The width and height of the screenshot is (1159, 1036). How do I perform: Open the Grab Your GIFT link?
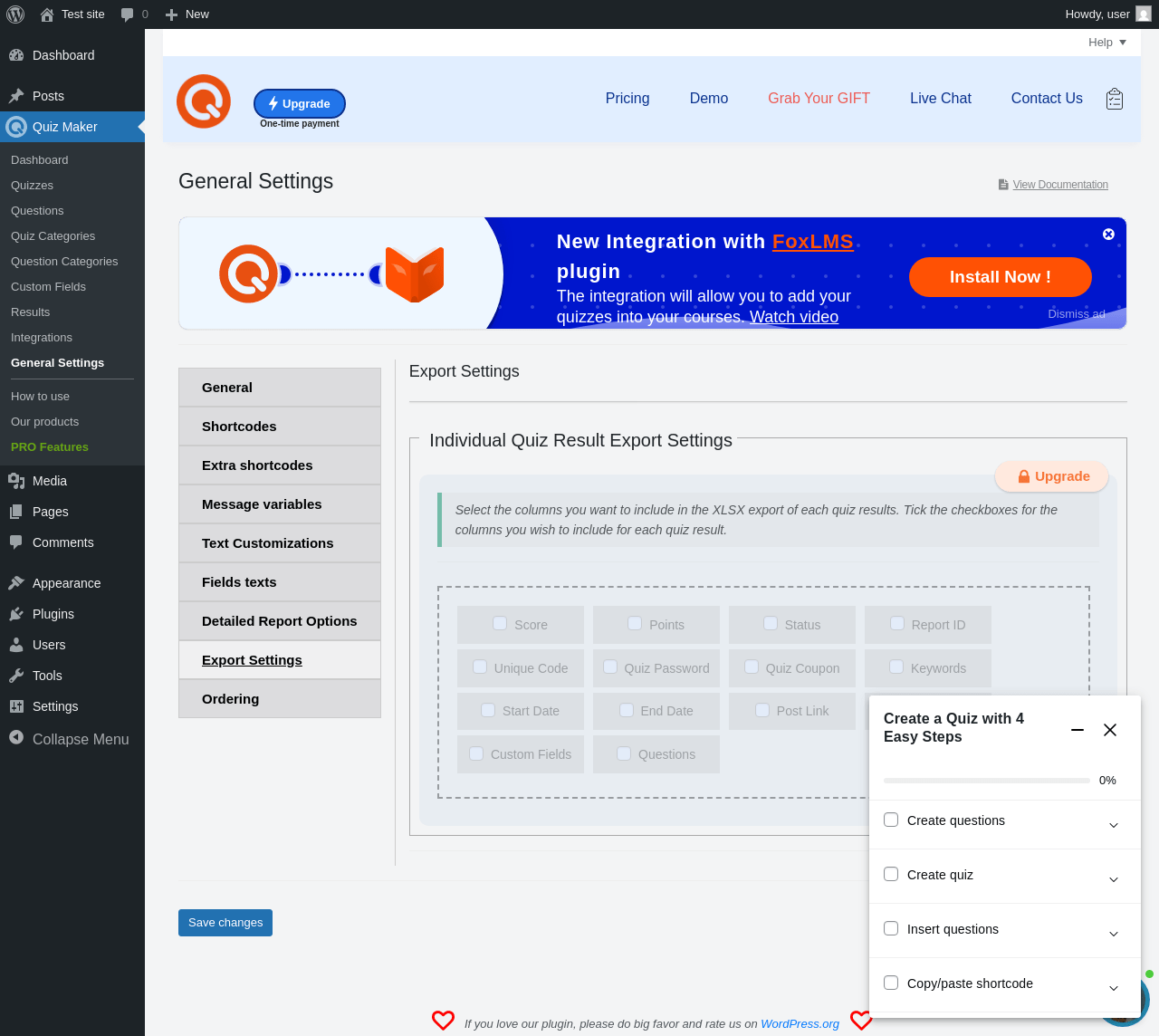(x=819, y=99)
